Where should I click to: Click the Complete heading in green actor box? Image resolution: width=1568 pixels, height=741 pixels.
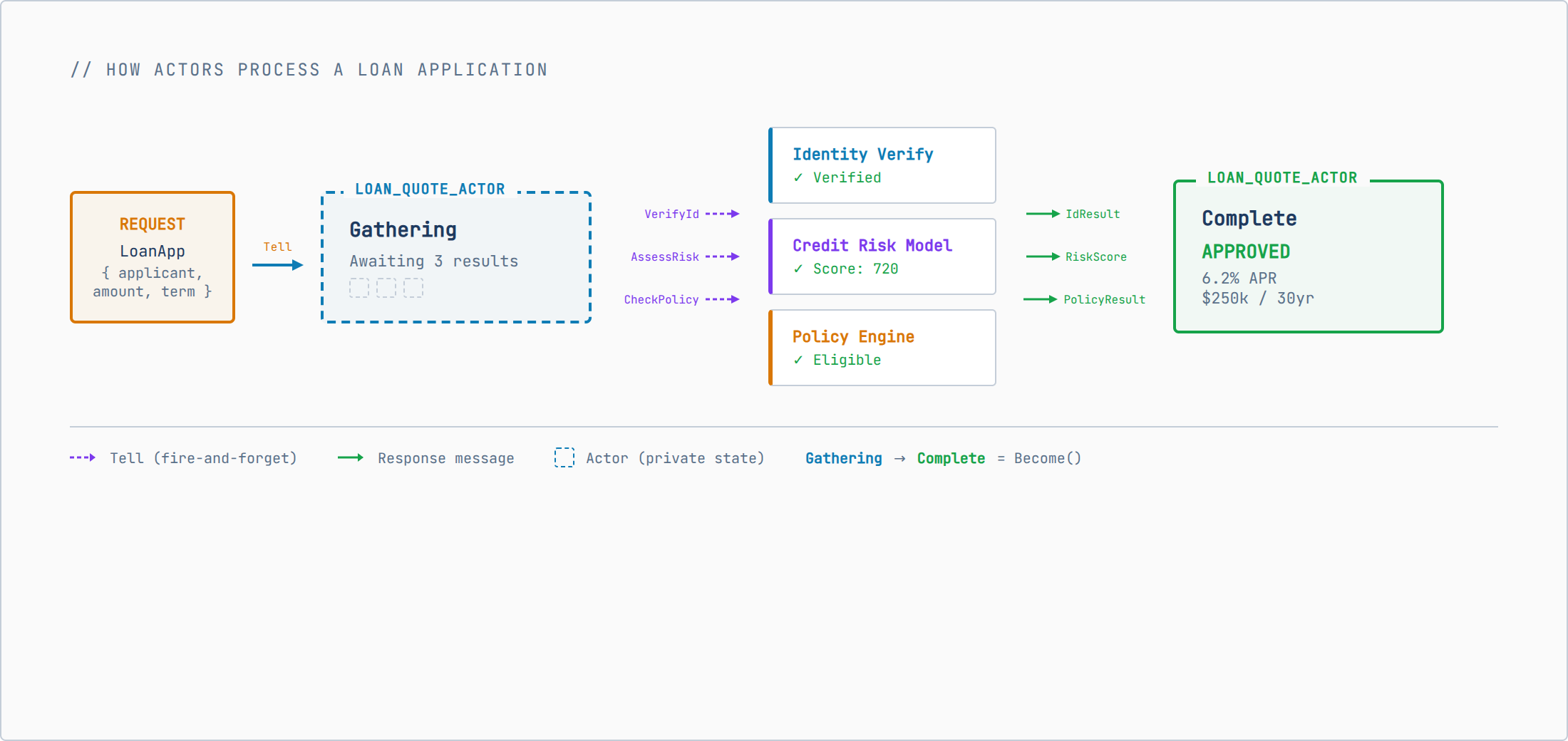coord(1249,218)
